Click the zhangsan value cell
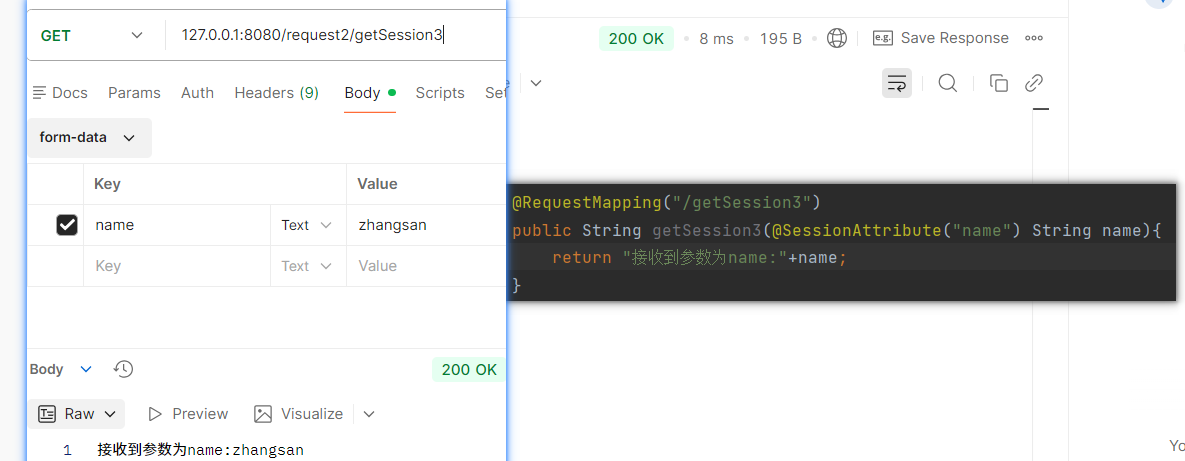 (425, 224)
